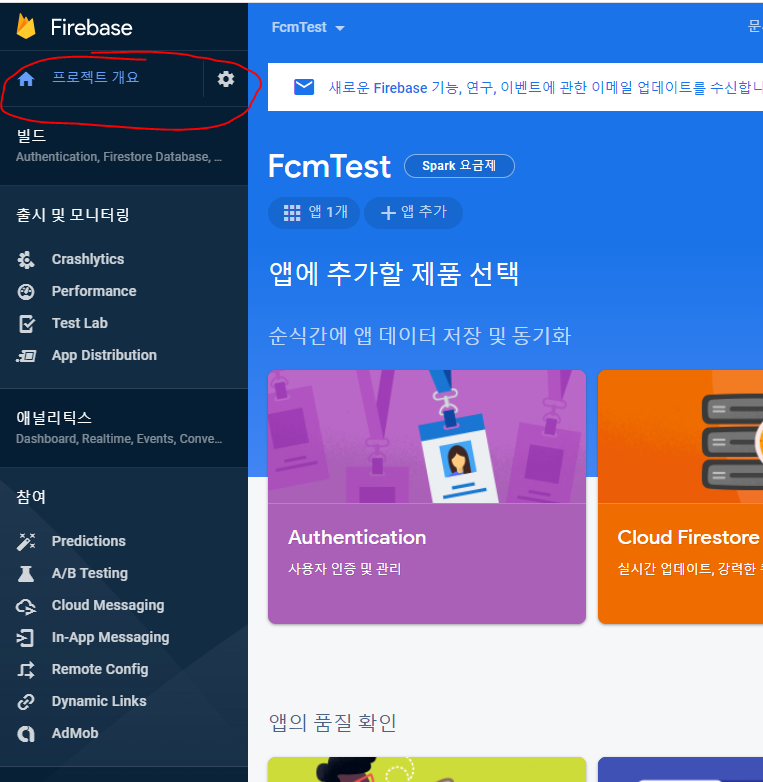Click the grid icon in 앱 1개
763x782 pixels.
(292, 213)
